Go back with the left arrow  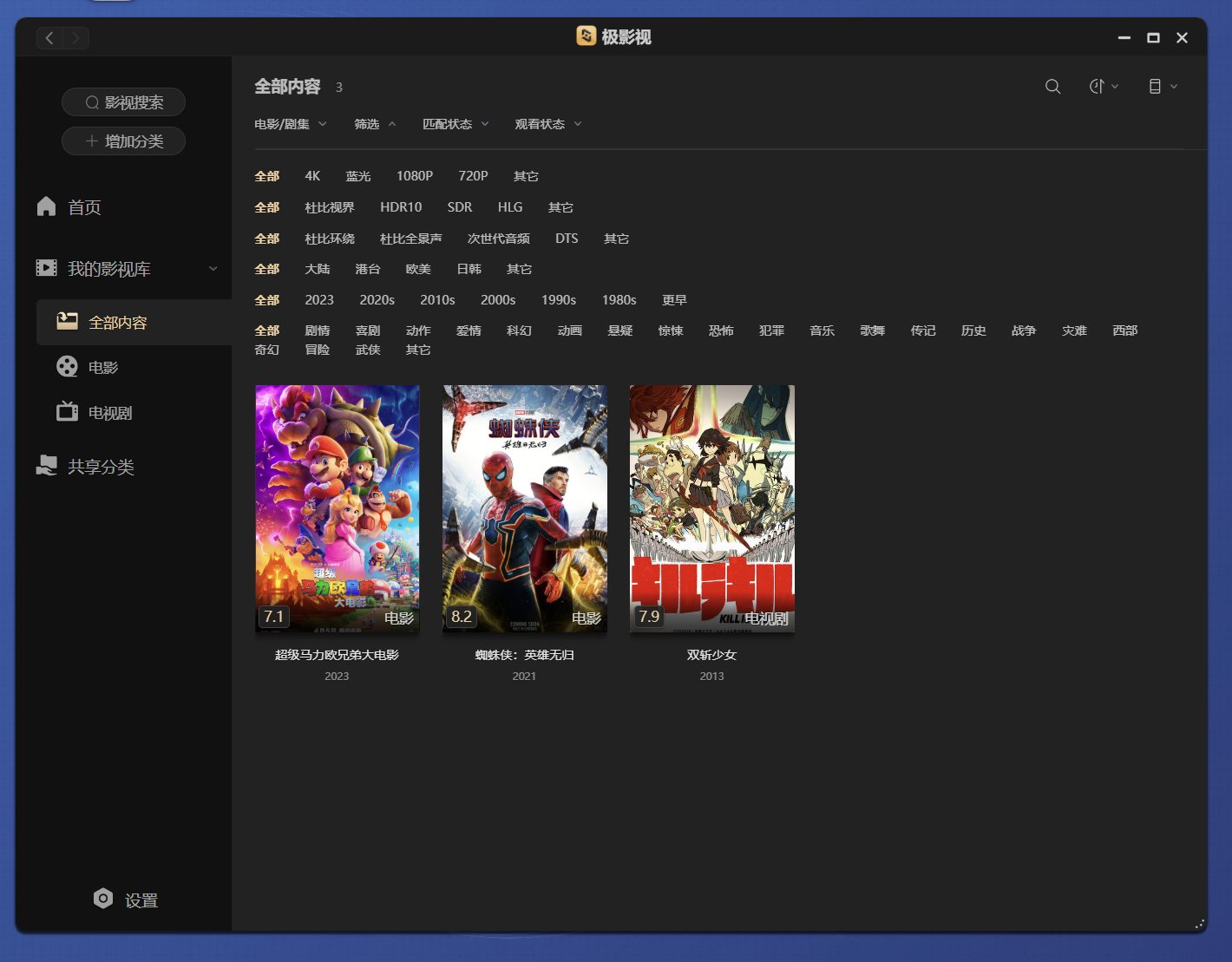point(49,37)
